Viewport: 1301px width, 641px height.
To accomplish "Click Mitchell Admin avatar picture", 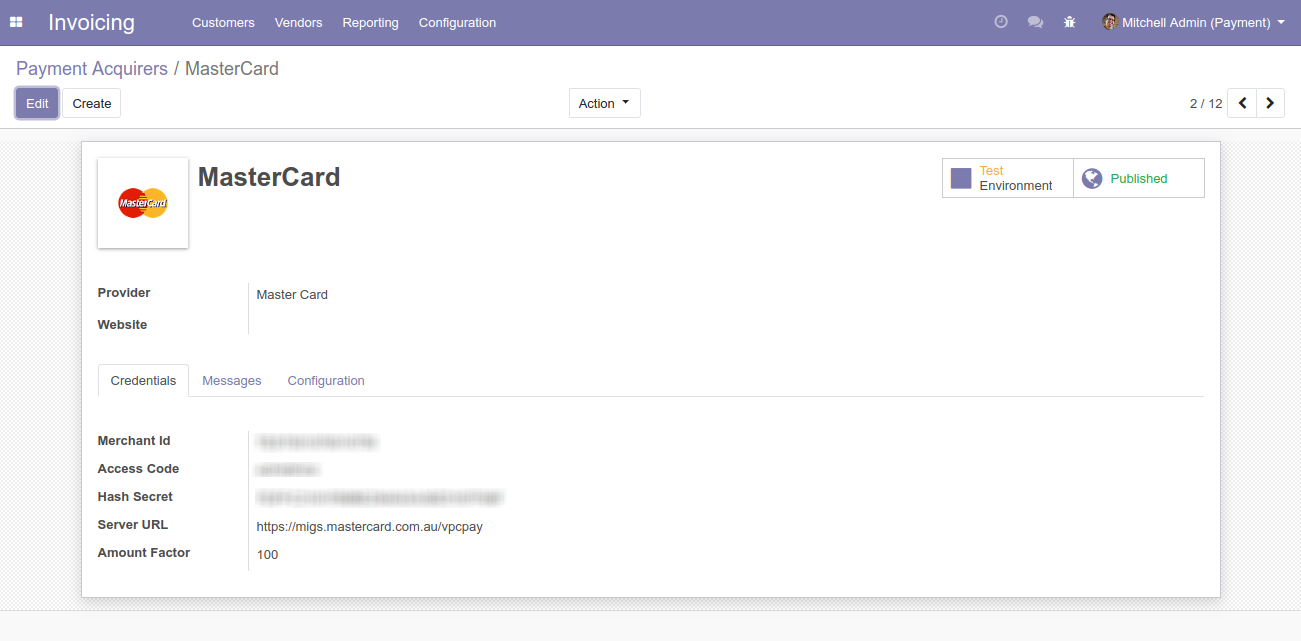I will coord(1110,22).
